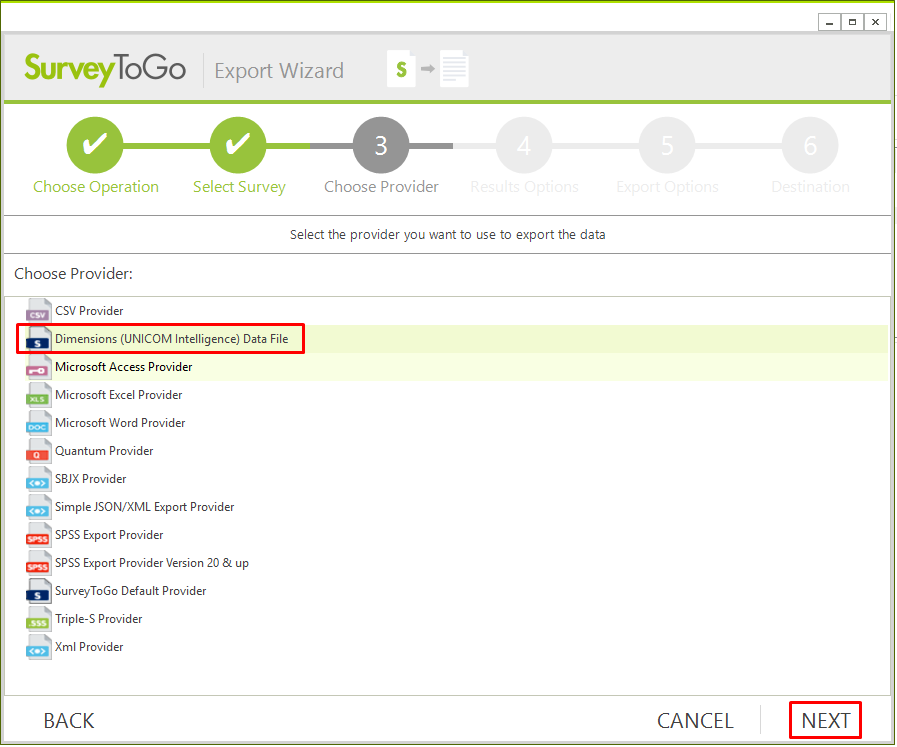
Task: Choose SurveyToGo Default Provider
Action: [130, 591]
